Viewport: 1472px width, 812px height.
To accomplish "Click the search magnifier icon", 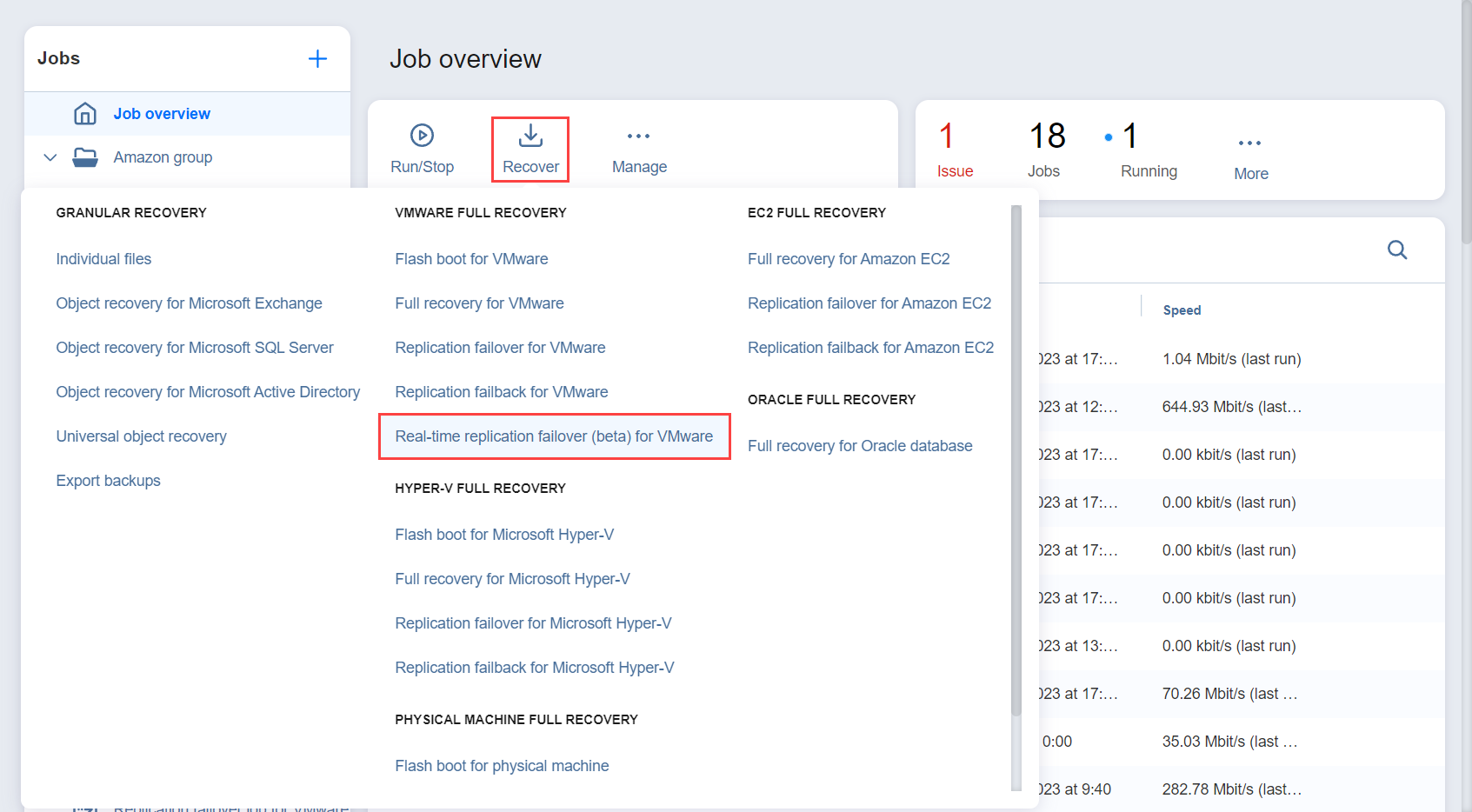I will (x=1397, y=250).
